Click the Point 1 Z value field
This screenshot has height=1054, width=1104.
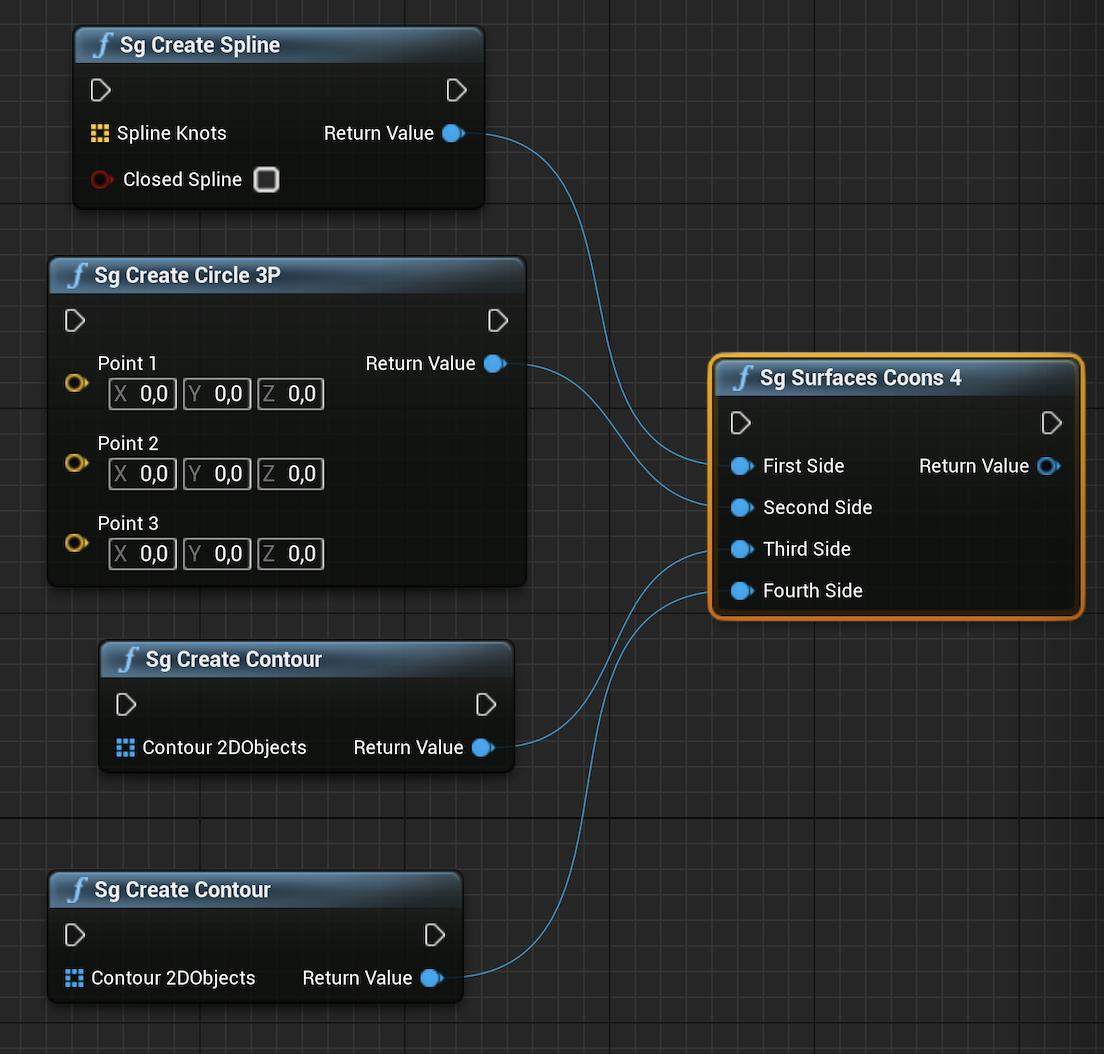click(x=291, y=394)
